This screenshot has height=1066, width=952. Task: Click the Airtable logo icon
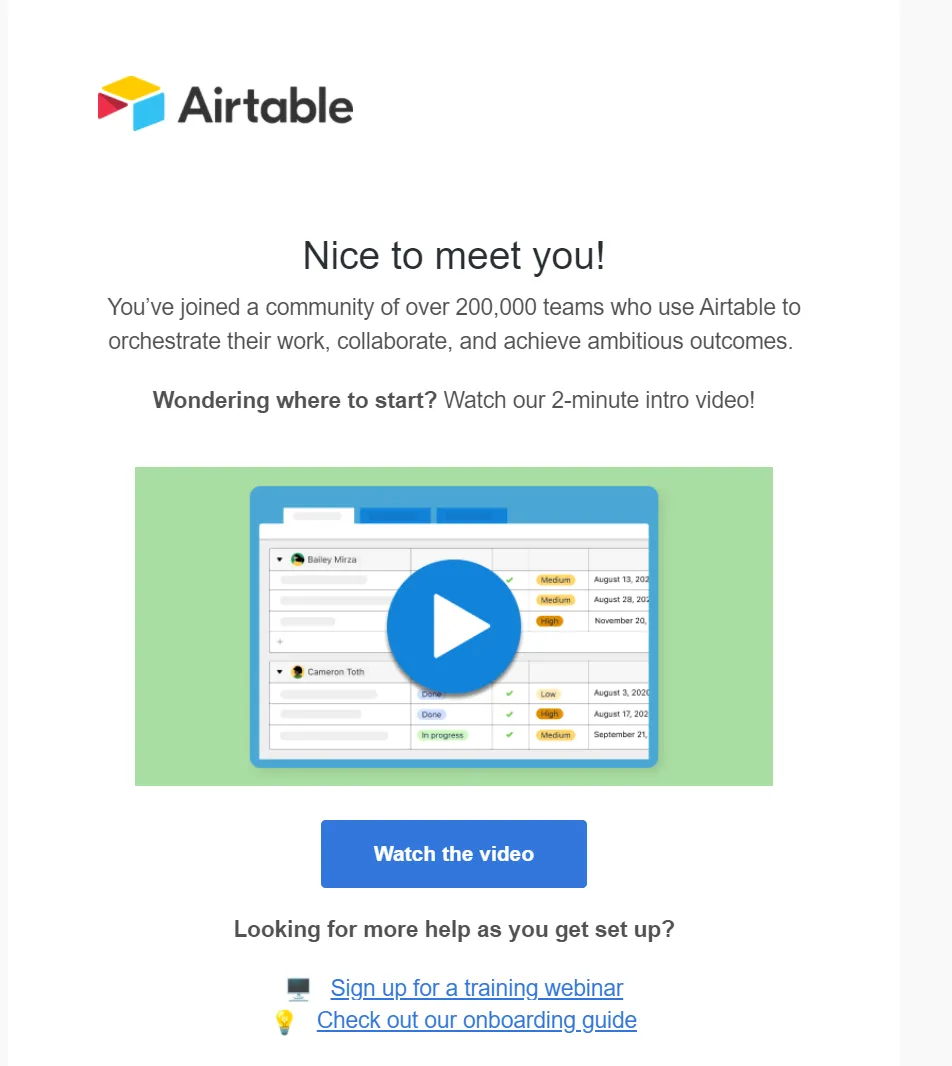(x=131, y=103)
